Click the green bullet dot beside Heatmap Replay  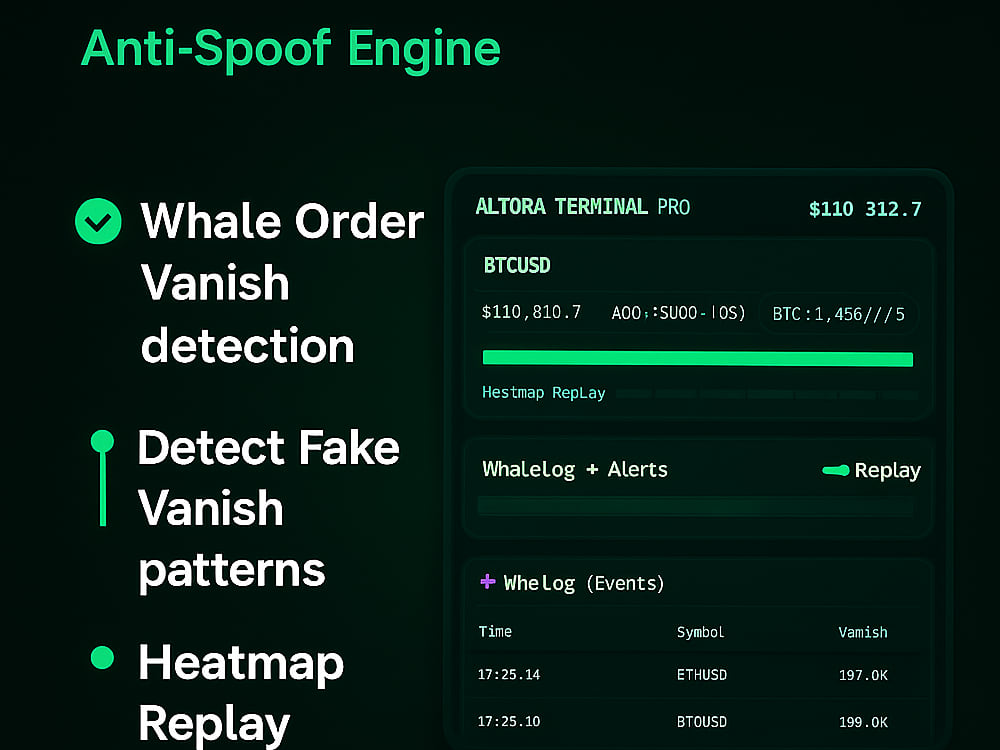(x=102, y=657)
